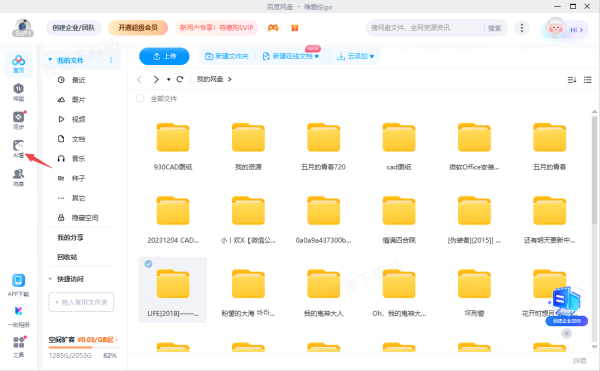600x371 pixels.
Task: Collapse the 我的文件 tree arrow
Action: [50, 60]
